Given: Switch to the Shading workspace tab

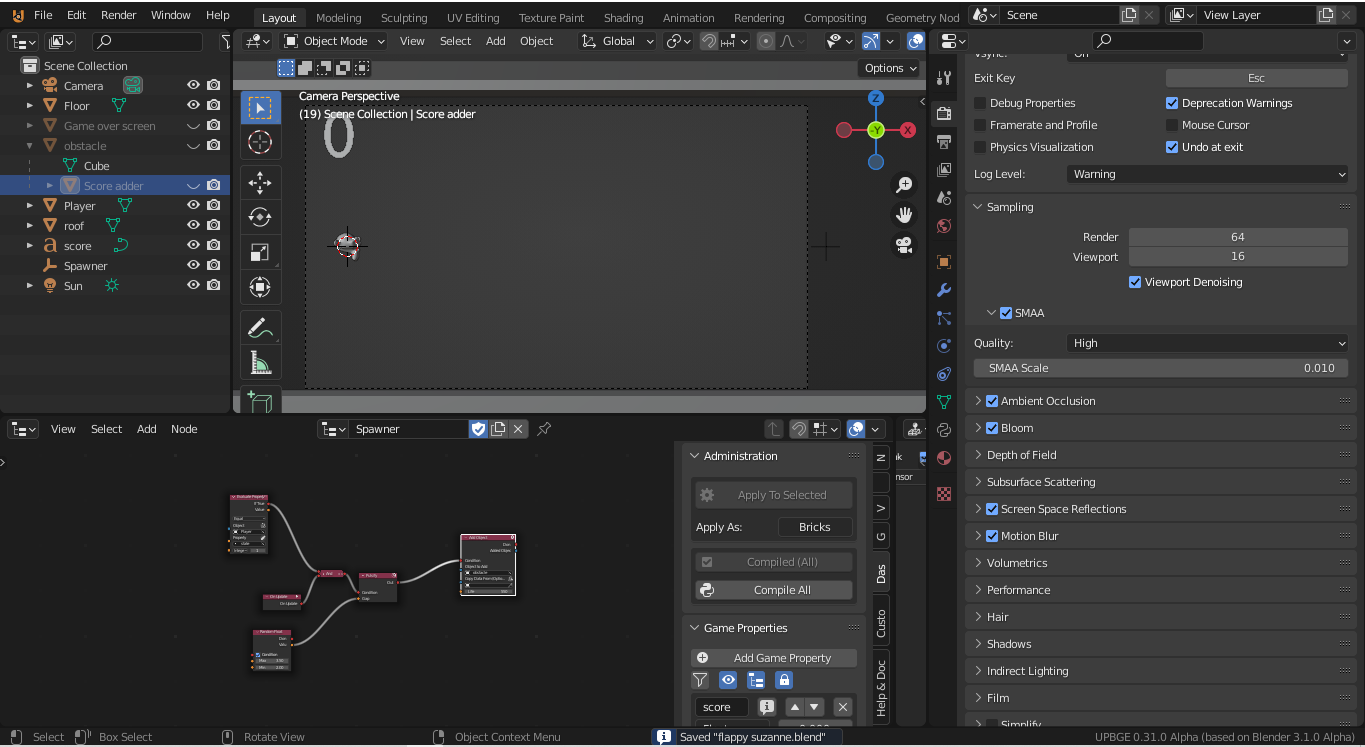Looking at the screenshot, I should point(623,16).
